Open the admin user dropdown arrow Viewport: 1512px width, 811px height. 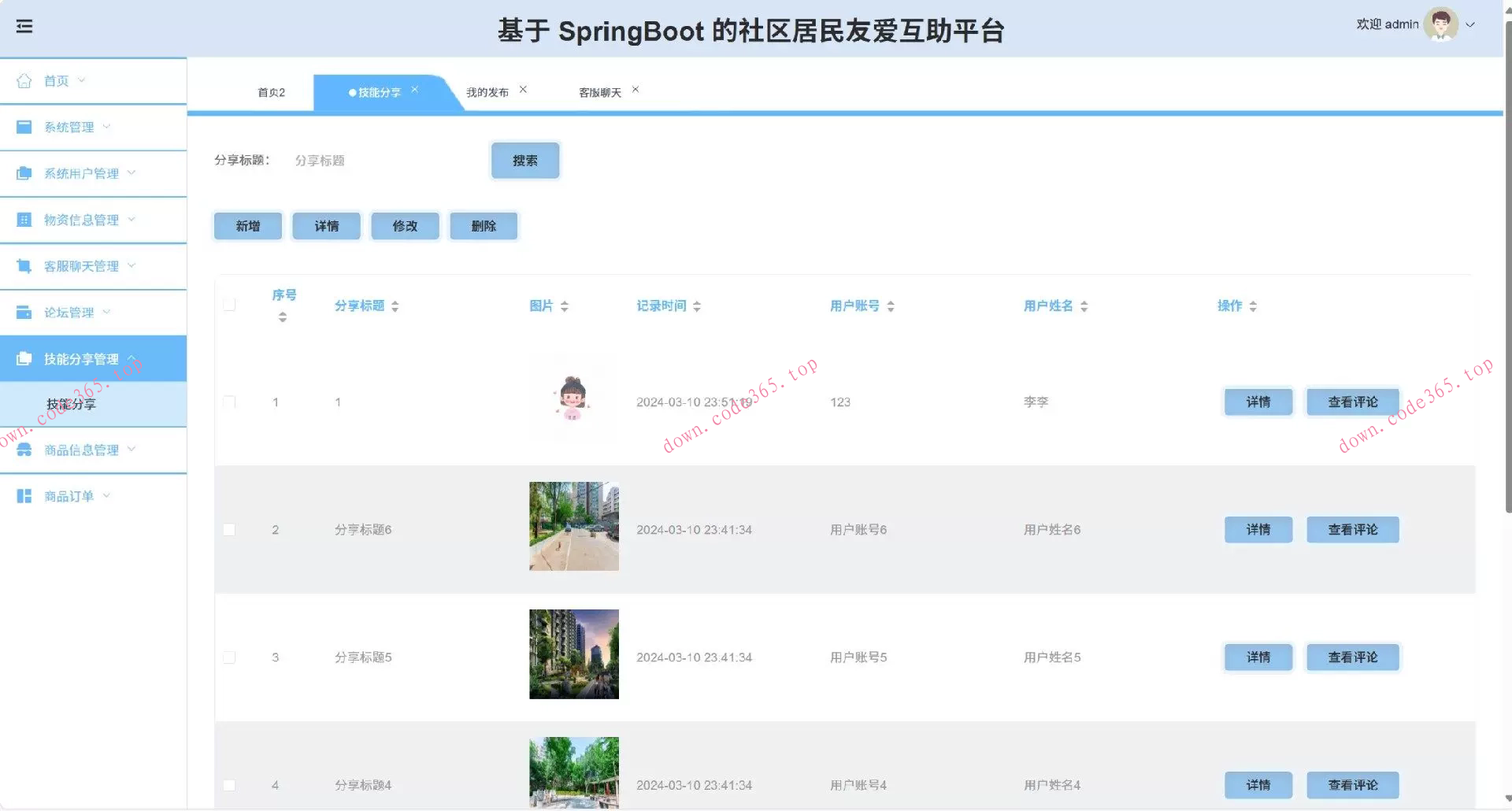tap(1470, 25)
